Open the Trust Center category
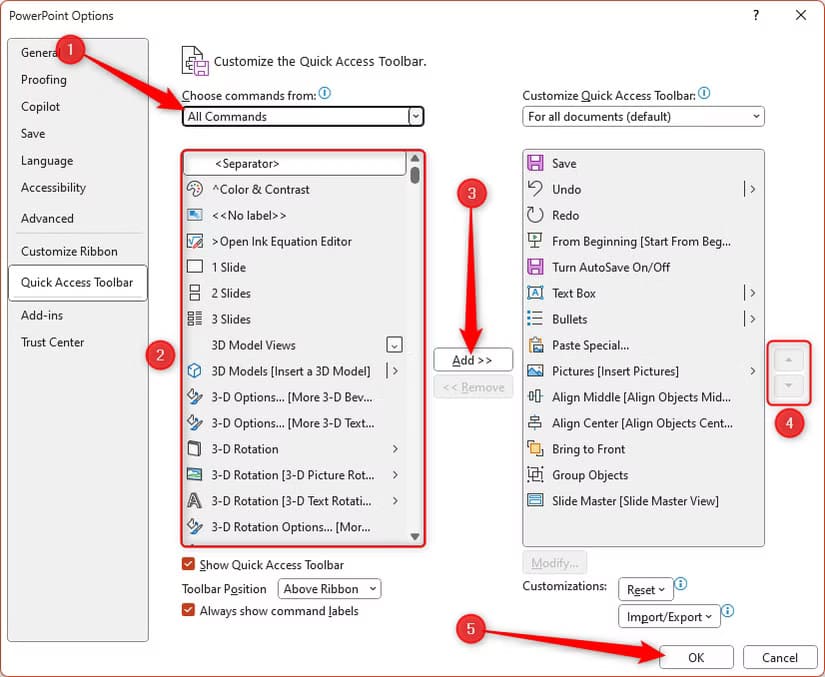This screenshot has height=677, width=825. pos(78,342)
